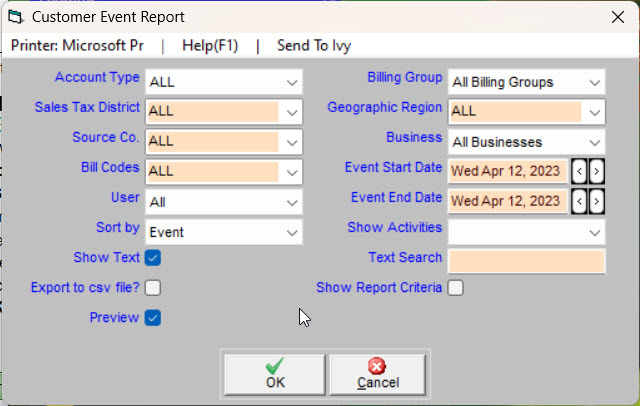
Task: Open the Printer: Microsoft Pr menu item
Action: pos(77,45)
